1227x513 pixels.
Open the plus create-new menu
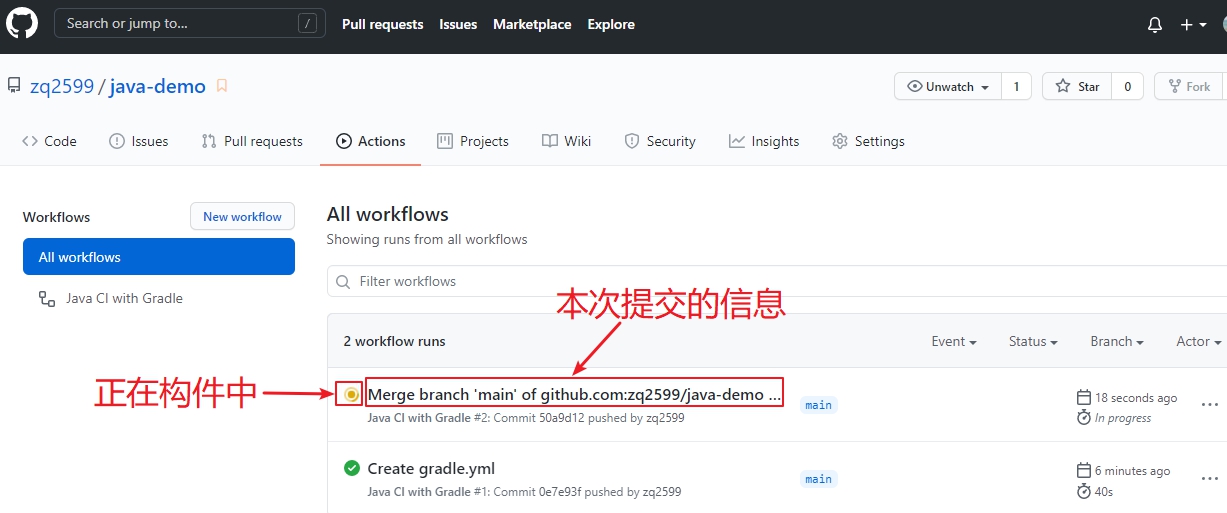(x=1193, y=25)
